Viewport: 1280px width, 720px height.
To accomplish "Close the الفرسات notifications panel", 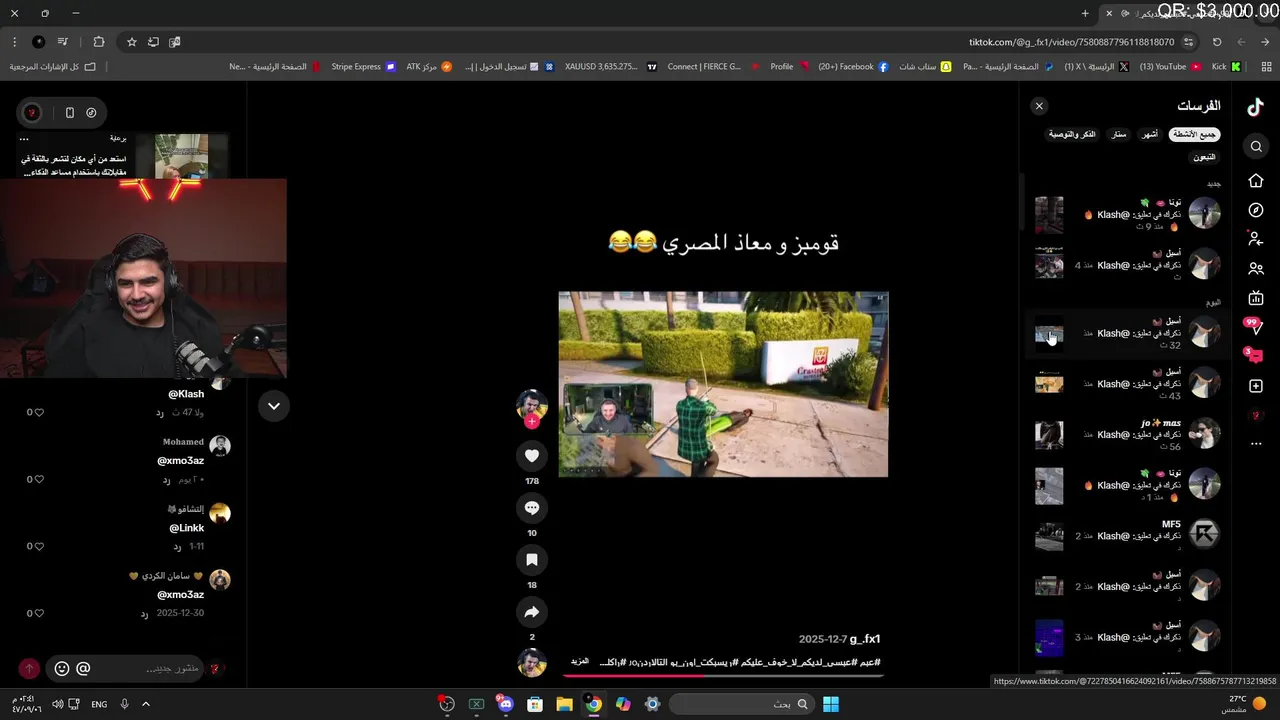I will (1039, 106).
